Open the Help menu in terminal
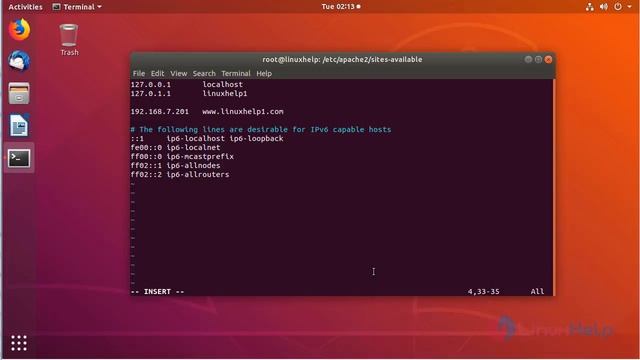Viewport: 640px width, 360px height. [x=264, y=73]
